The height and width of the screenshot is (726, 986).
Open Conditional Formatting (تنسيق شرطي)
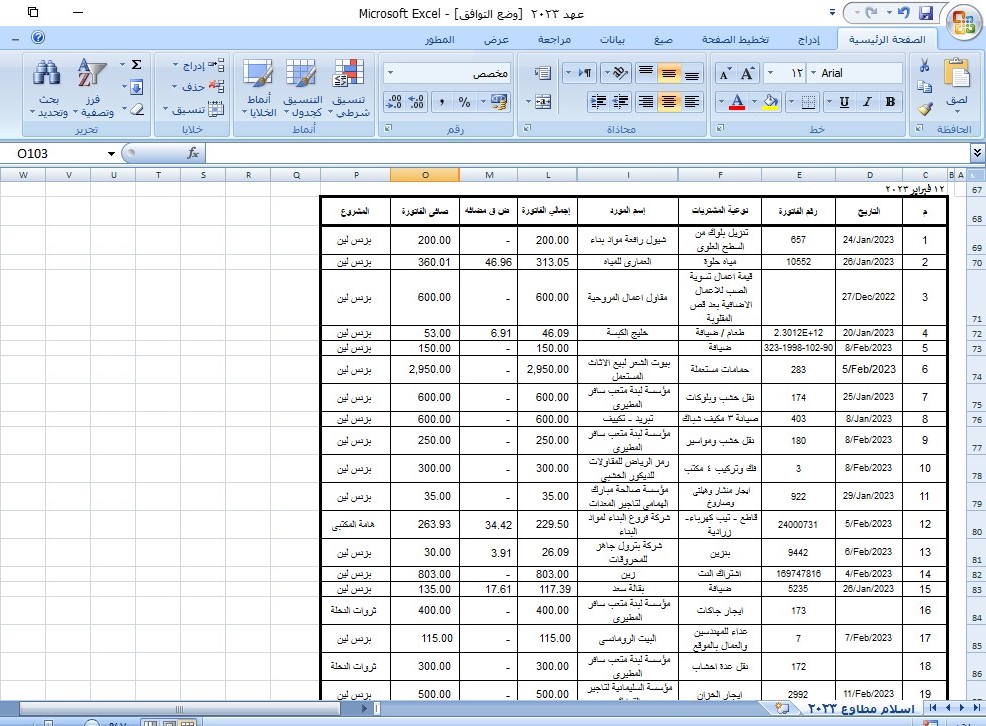point(349,89)
